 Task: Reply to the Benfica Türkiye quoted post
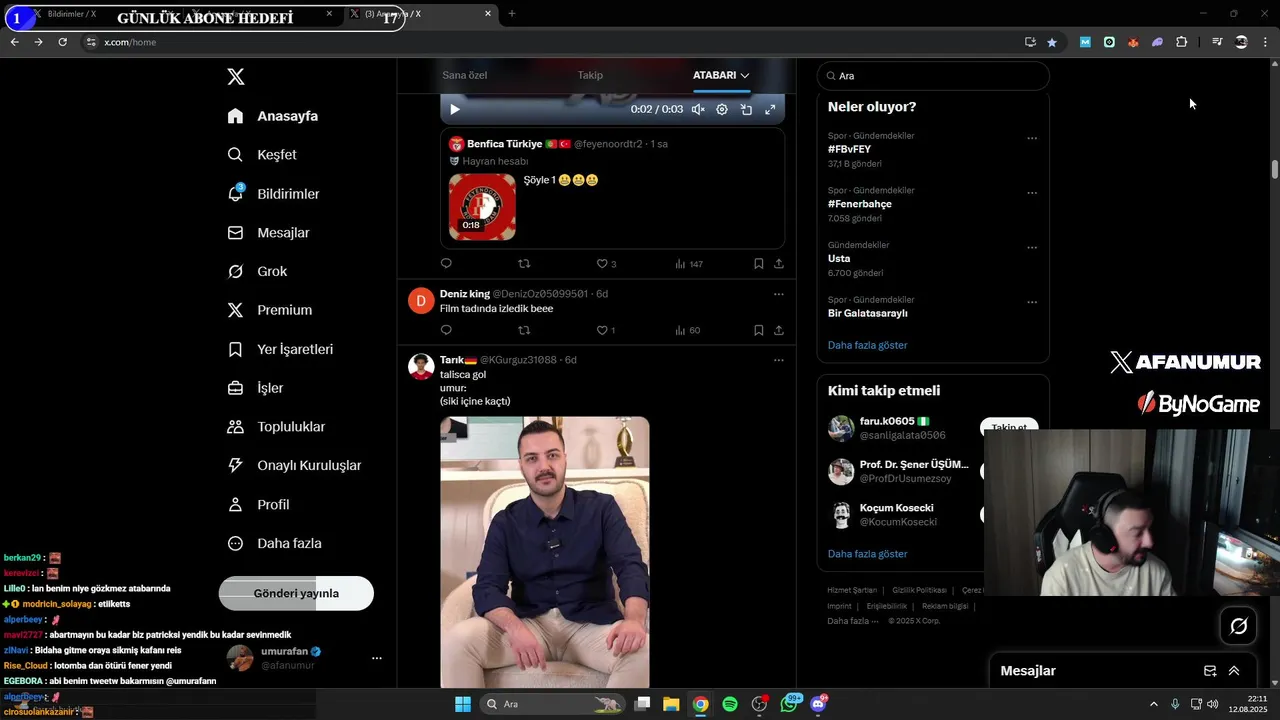446,264
